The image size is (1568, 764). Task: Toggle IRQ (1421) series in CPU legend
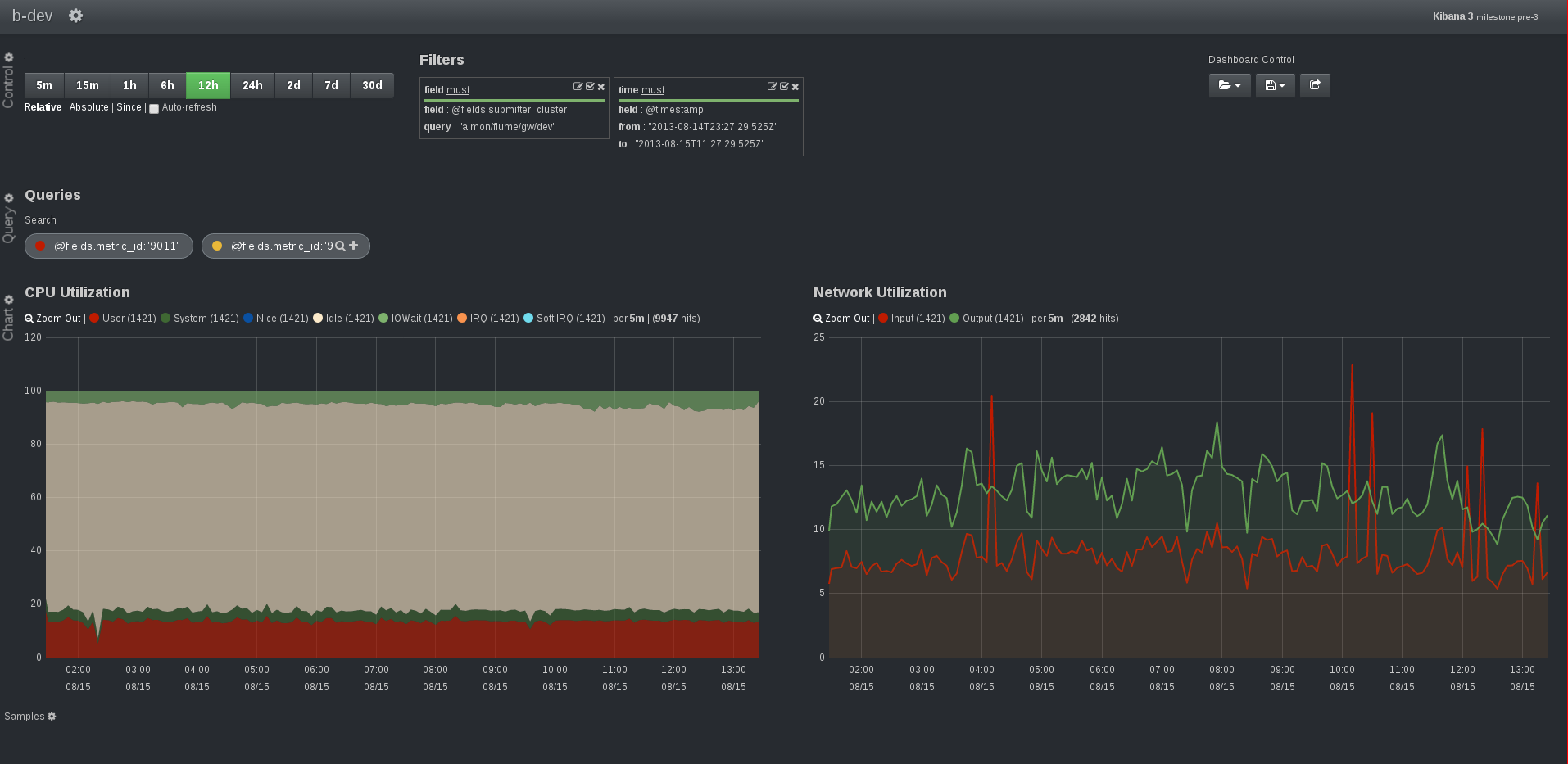tap(488, 319)
